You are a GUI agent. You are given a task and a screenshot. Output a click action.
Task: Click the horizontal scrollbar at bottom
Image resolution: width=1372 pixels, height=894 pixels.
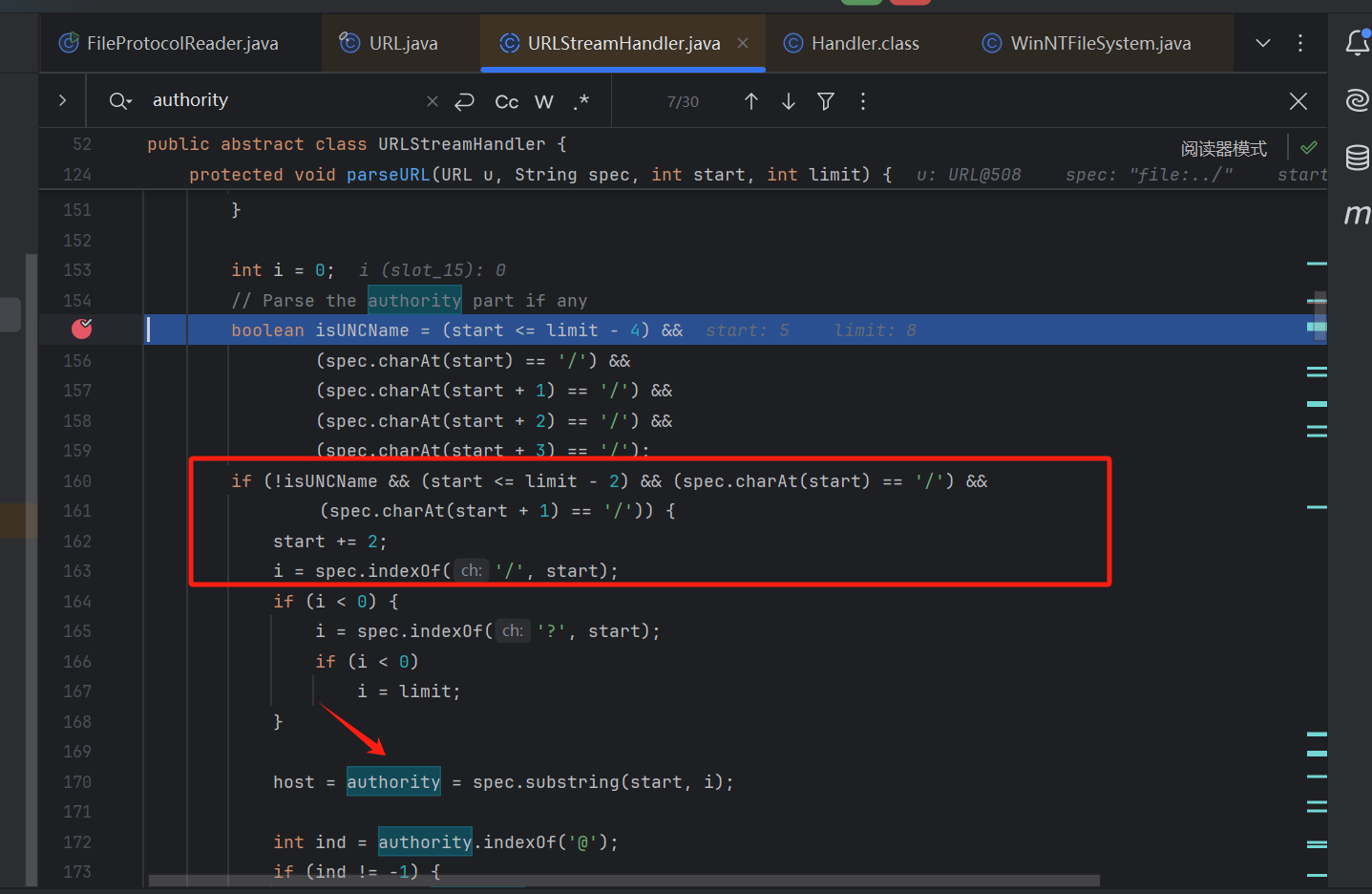coord(624,880)
